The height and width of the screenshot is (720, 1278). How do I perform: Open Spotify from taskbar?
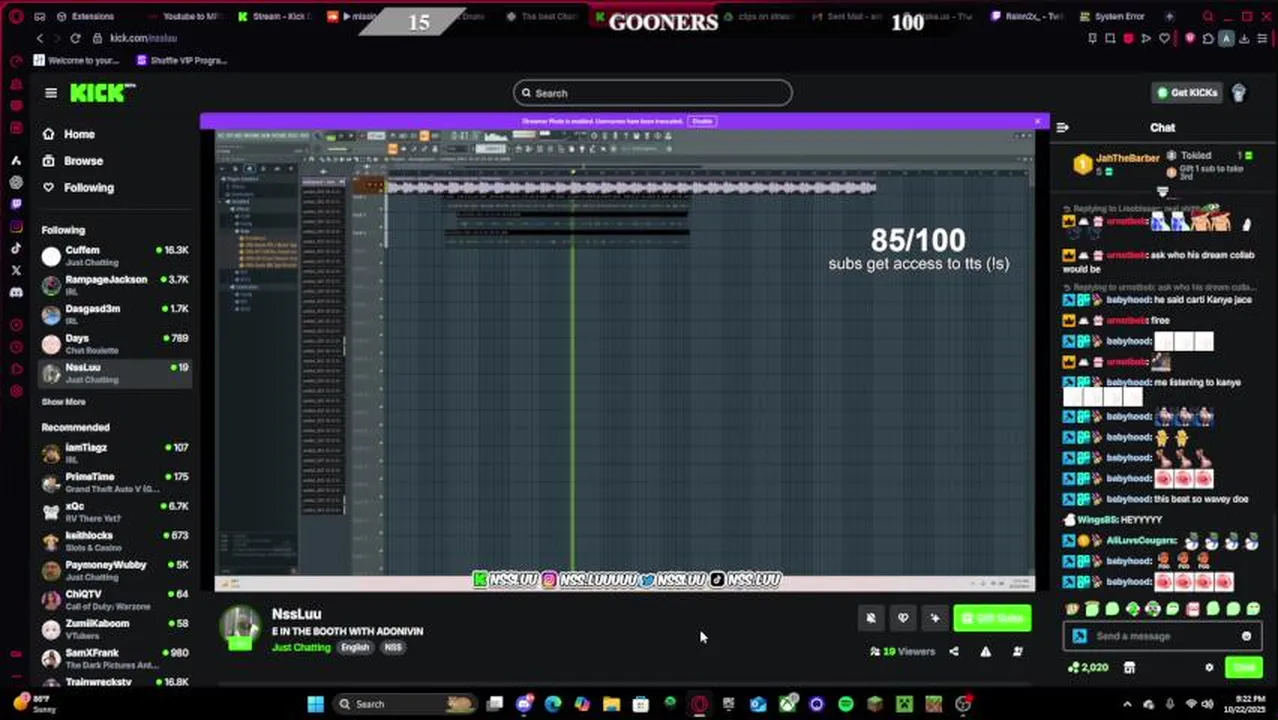point(846,704)
